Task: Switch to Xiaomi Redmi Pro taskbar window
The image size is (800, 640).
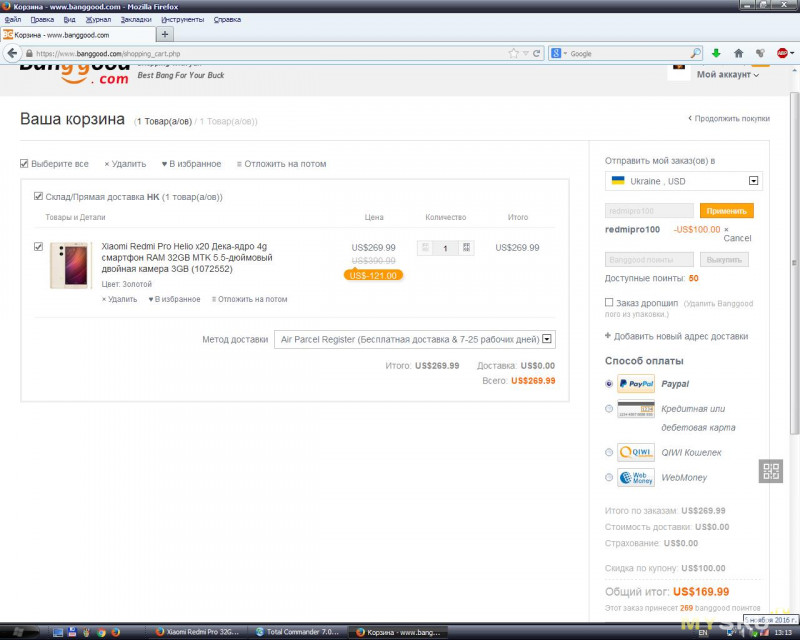Action: [197, 632]
